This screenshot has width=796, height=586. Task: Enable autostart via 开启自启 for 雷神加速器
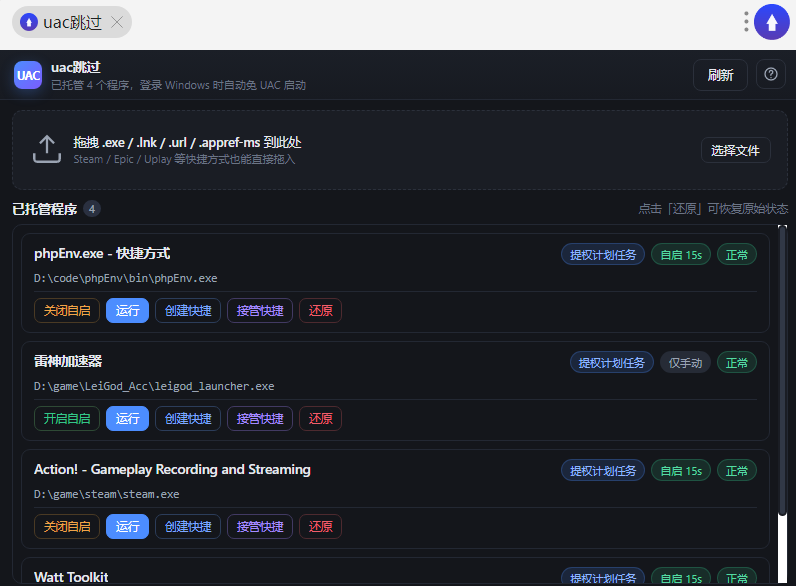[67, 418]
